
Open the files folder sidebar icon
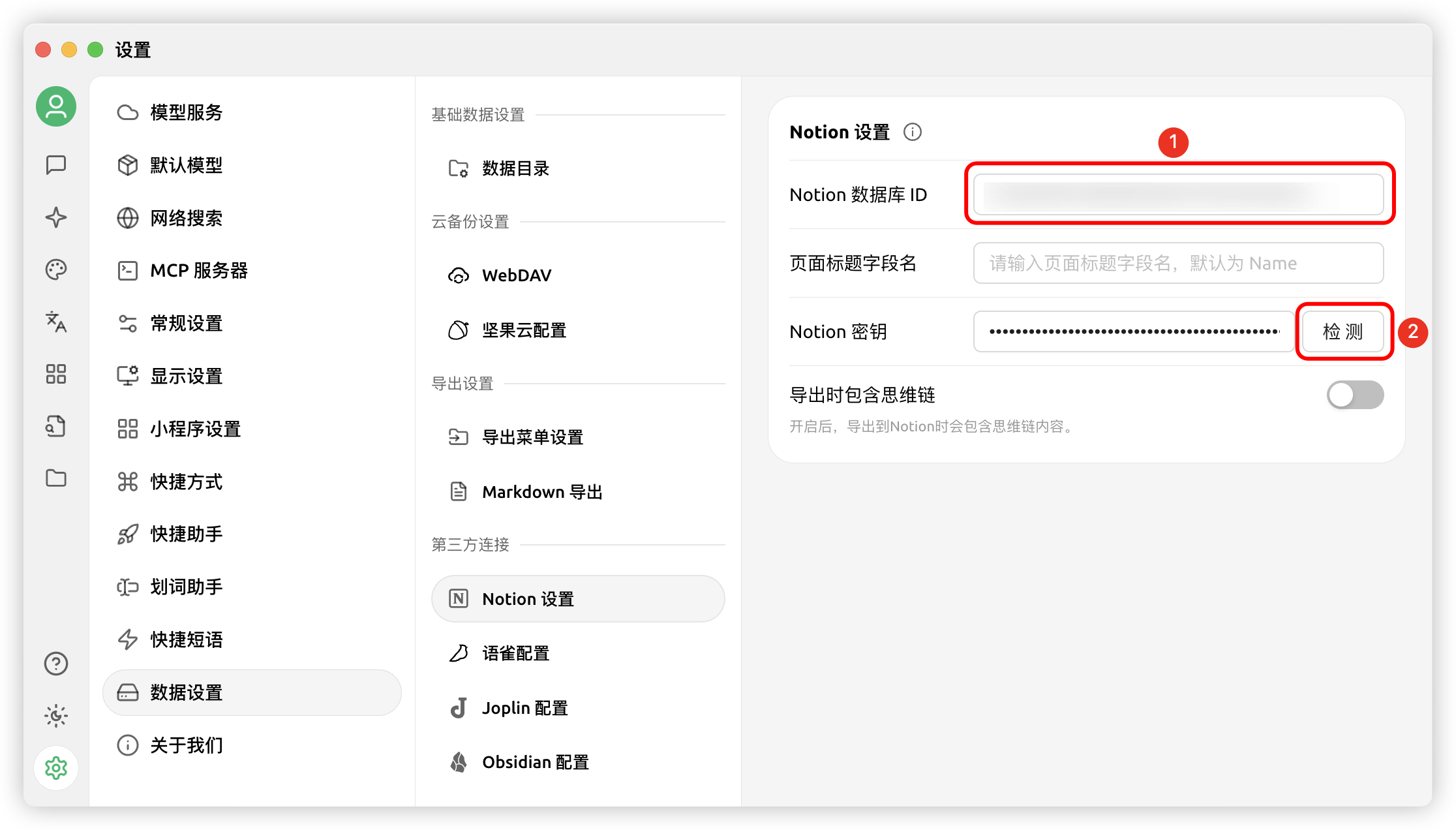[x=56, y=478]
